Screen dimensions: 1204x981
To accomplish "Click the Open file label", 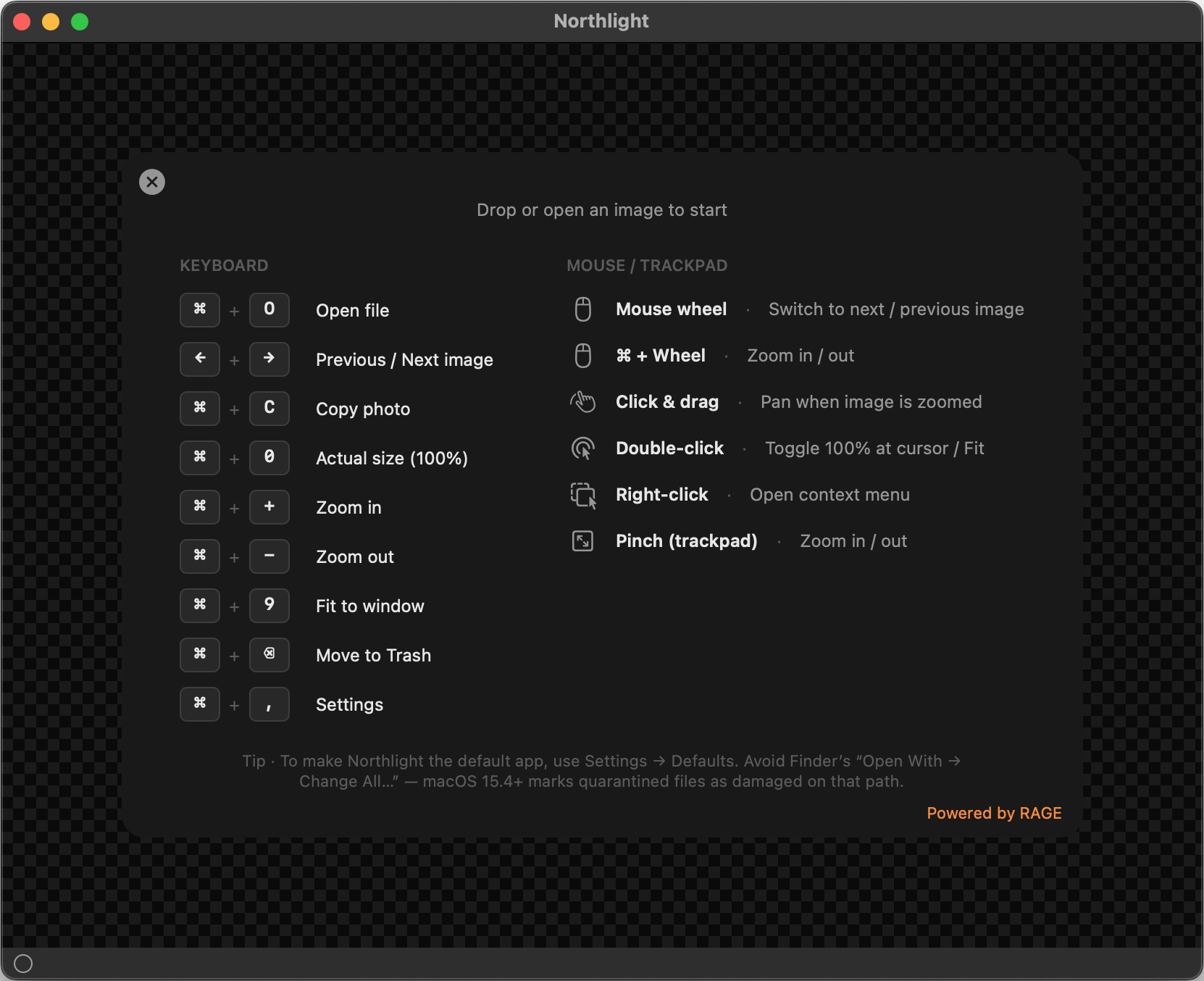I will (x=353, y=311).
